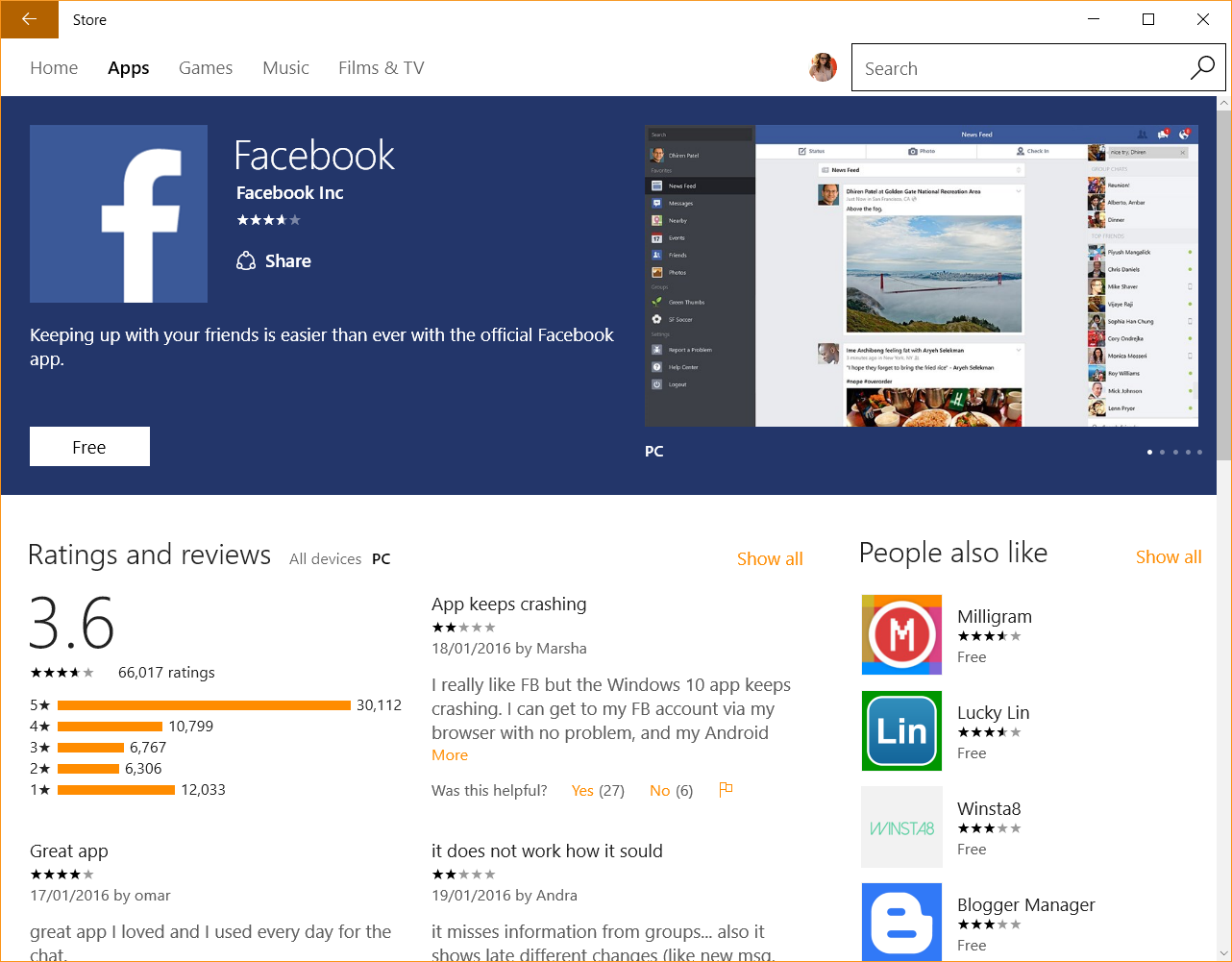Report Marsha's review with flag icon
Image resolution: width=1232 pixels, height=962 pixels.
pos(726,789)
